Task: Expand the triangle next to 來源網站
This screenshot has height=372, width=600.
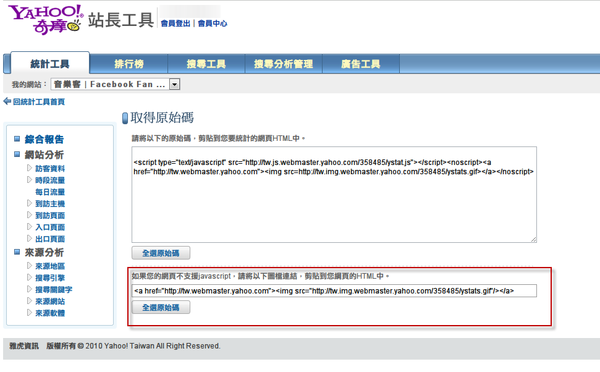Action: (29, 301)
